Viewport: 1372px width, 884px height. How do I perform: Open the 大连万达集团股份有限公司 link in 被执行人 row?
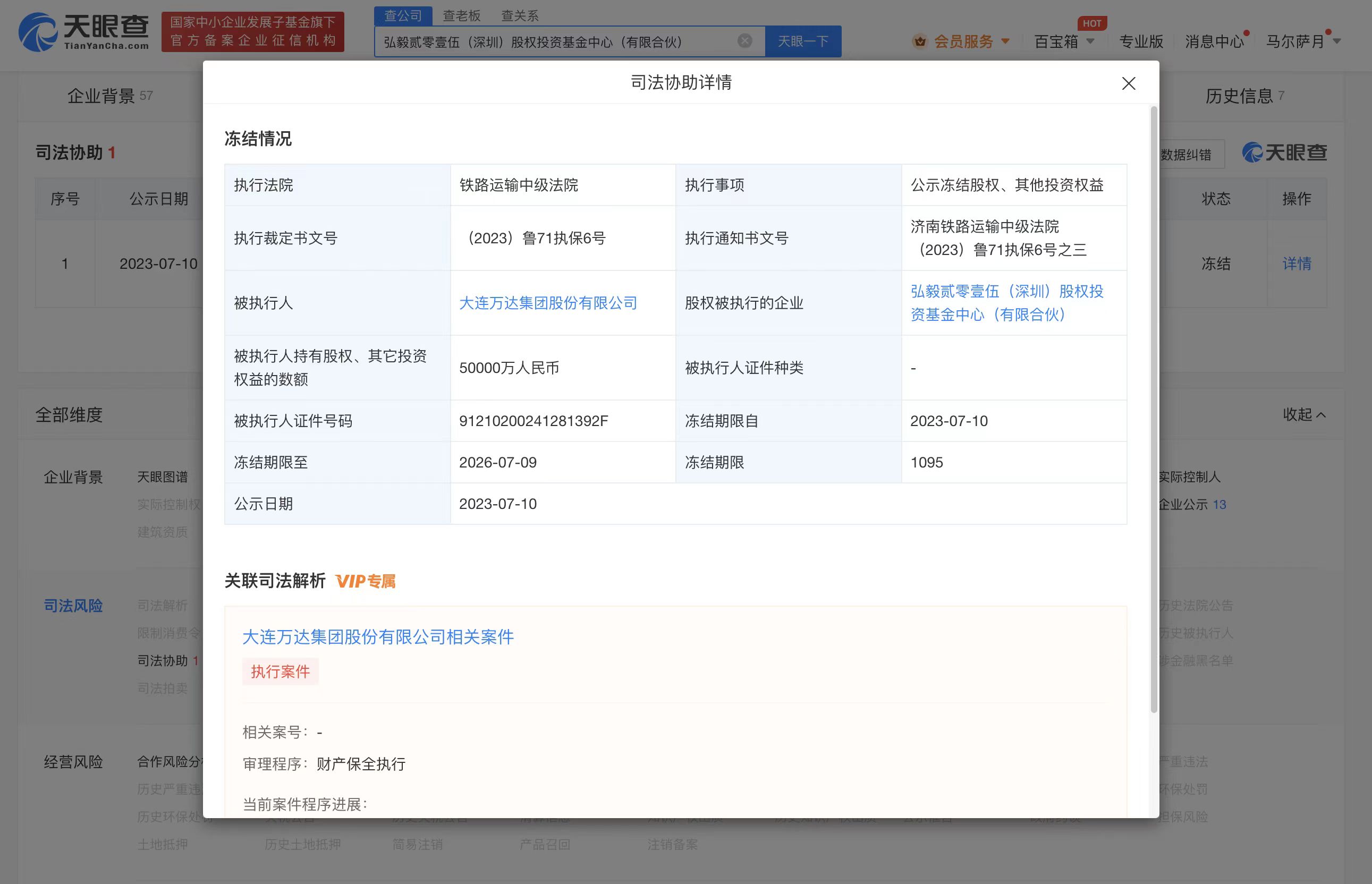point(548,303)
